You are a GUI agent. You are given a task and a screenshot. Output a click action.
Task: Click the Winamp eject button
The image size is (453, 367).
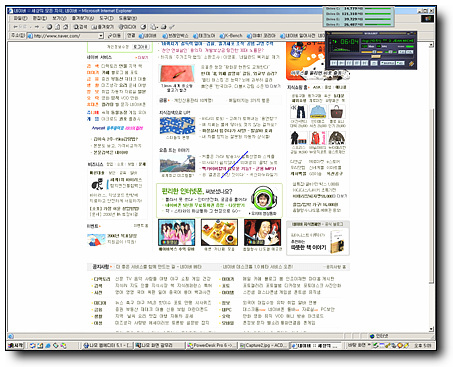(x=374, y=63)
